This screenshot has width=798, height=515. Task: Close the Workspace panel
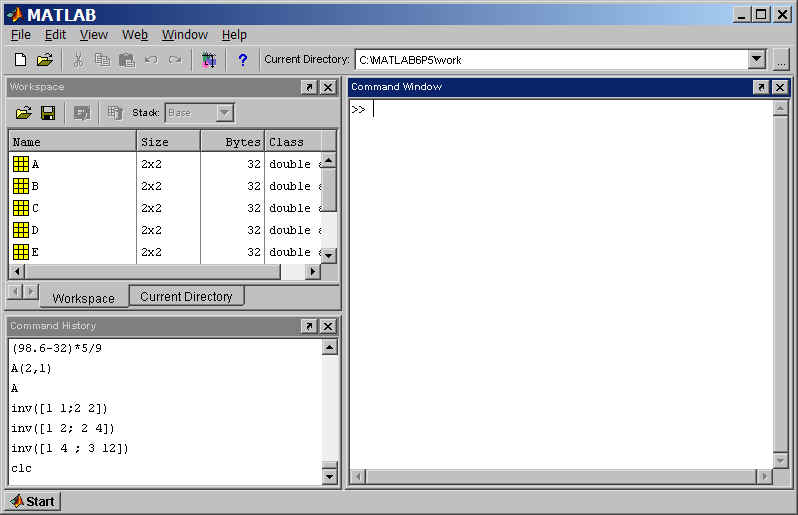click(328, 87)
